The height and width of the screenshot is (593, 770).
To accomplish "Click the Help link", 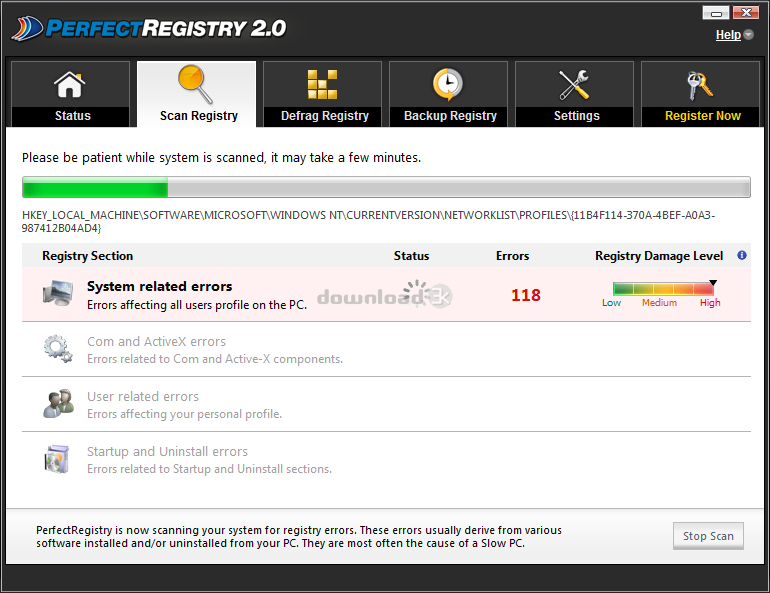I will point(728,35).
